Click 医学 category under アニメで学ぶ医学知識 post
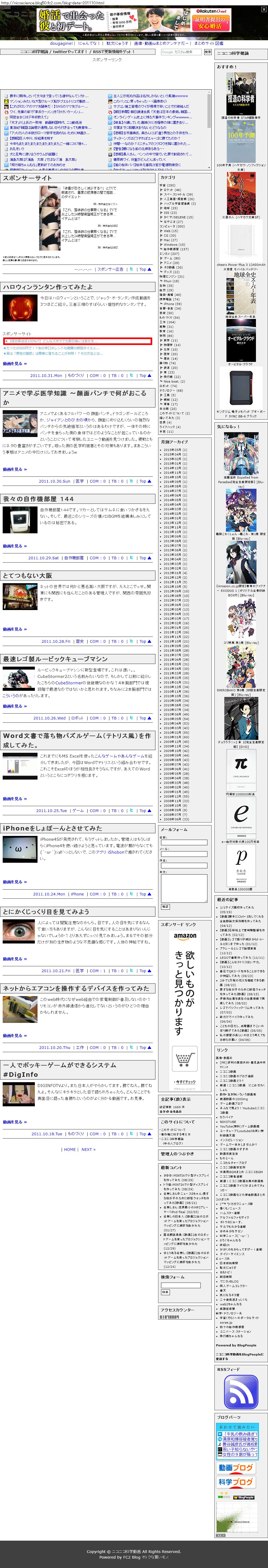This screenshot has height=1568, width=268. point(80,482)
